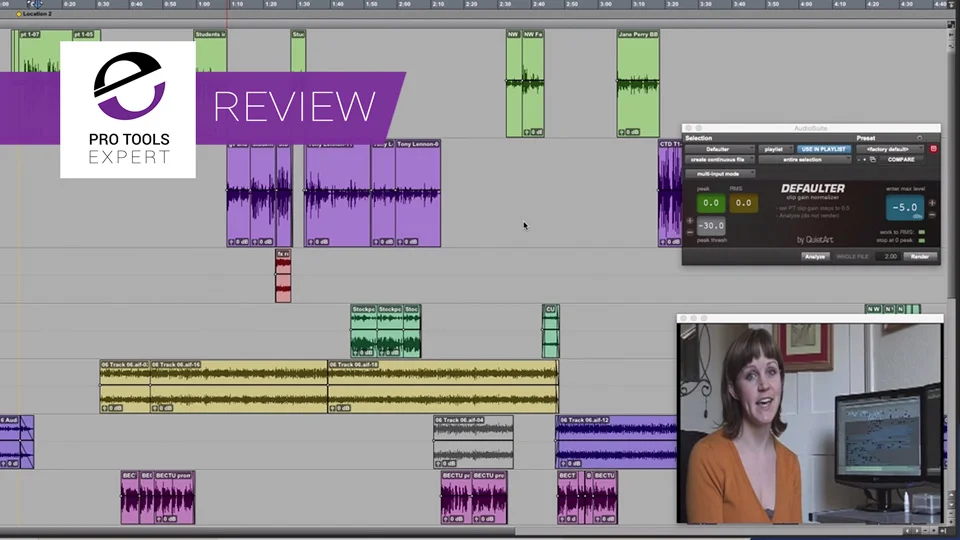Click clip gain badge on 06 Track 06.aif-04 clip

[446, 463]
